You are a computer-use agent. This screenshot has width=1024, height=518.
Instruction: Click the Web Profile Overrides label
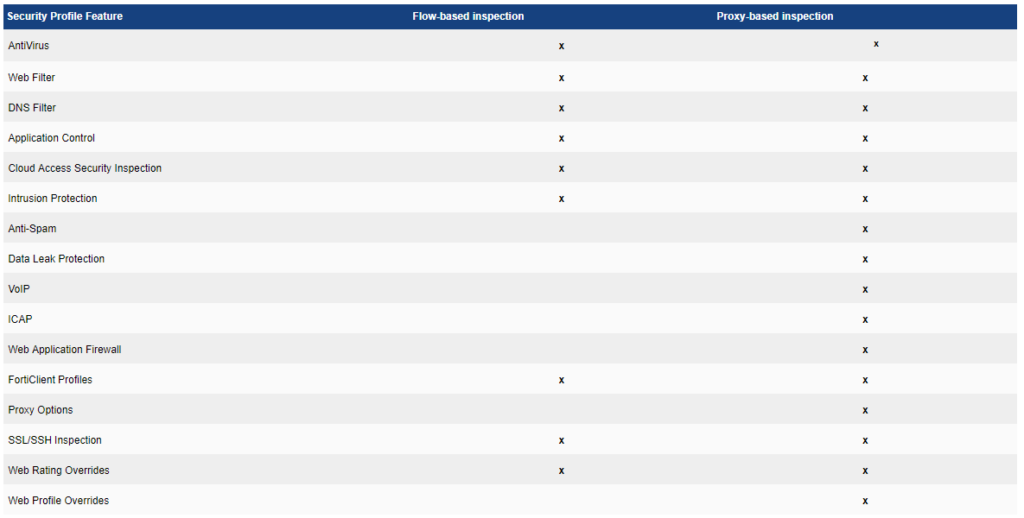click(58, 500)
